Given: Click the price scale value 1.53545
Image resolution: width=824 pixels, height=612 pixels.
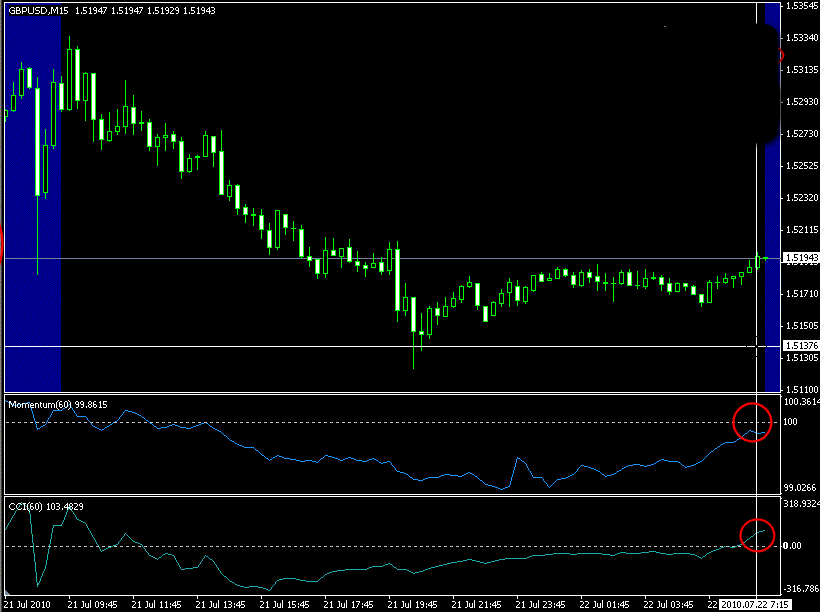Looking at the screenshot, I should tap(802, 6).
